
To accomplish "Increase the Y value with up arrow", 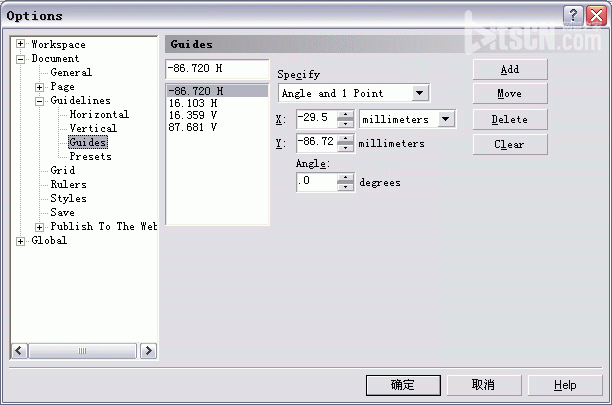I will [345, 139].
